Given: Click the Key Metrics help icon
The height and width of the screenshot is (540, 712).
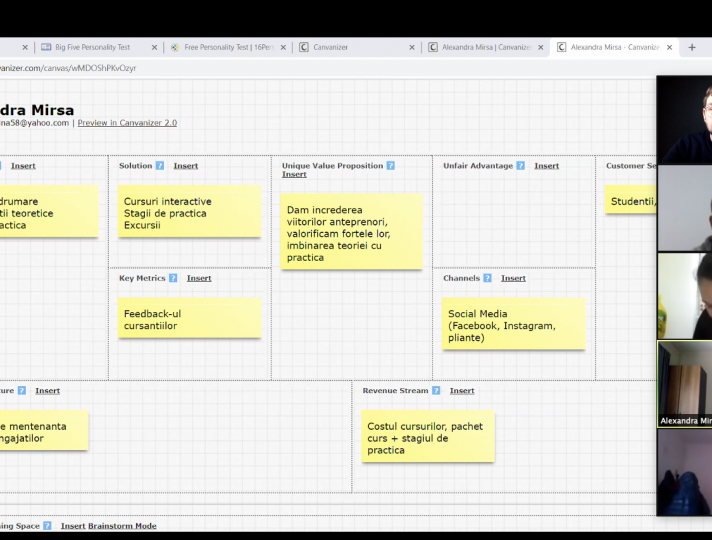Looking at the screenshot, I should (173, 278).
